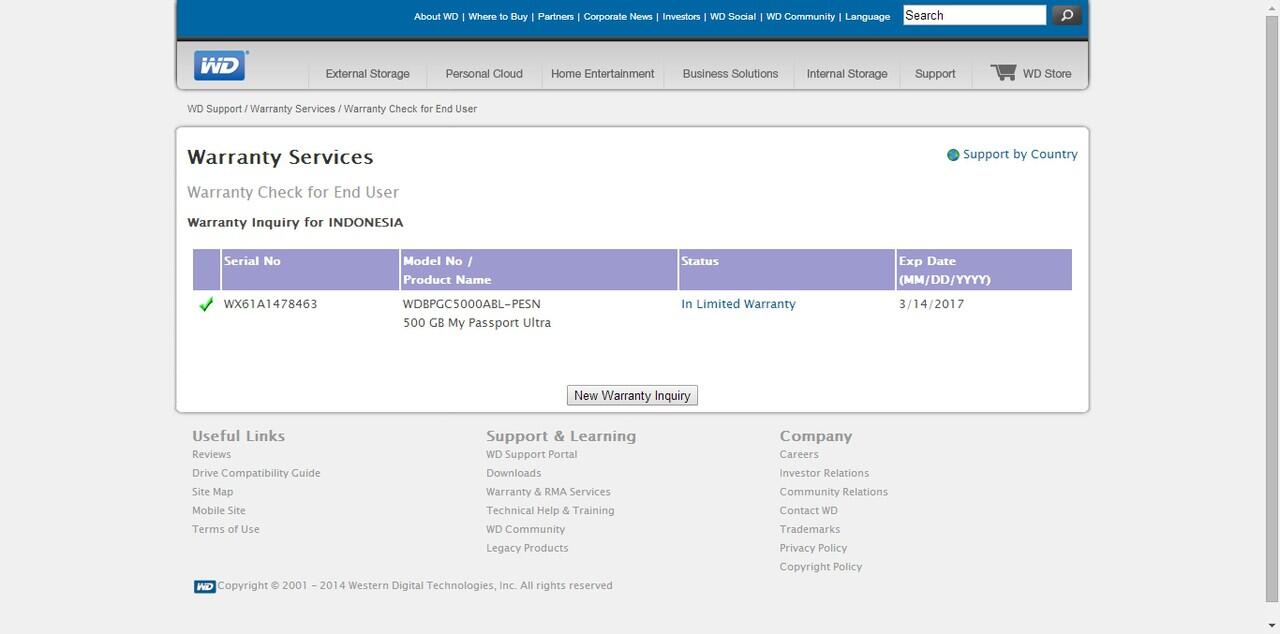Open Contact WD link

tap(808, 511)
